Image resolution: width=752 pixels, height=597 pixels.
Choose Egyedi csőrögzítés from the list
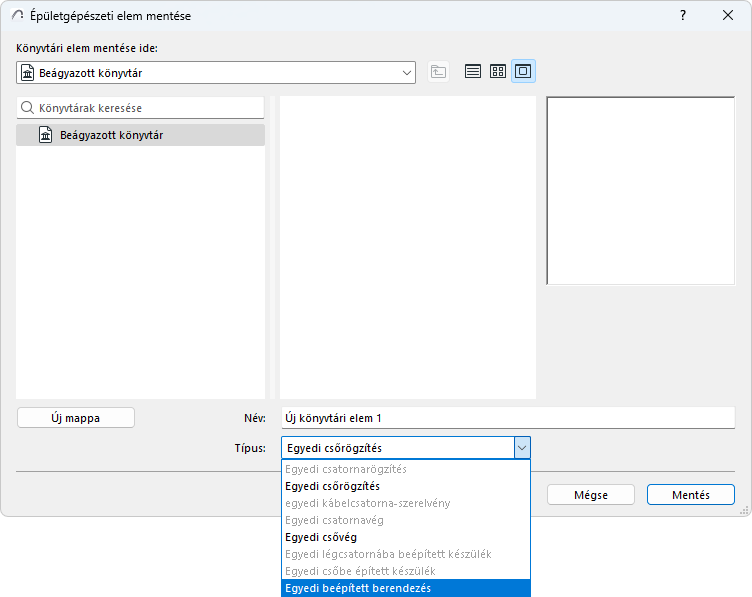pyautogui.click(x=406, y=486)
